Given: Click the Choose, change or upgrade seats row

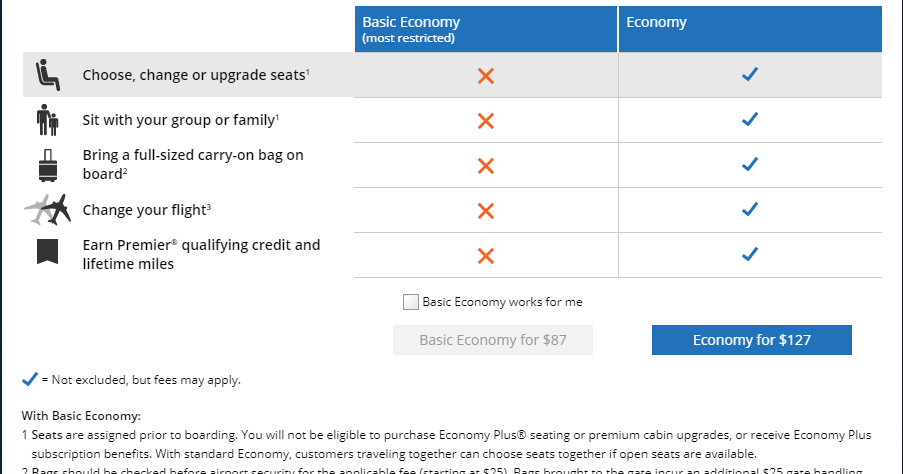Looking at the screenshot, I should 197,75.
